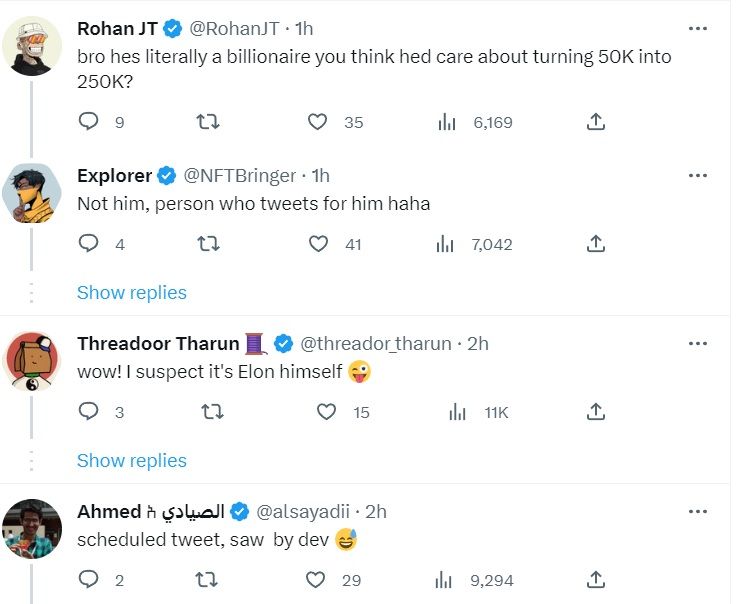The width and height of the screenshot is (755, 604).
Task: Share Rohan JT's tweet
Action: [x=595, y=122]
